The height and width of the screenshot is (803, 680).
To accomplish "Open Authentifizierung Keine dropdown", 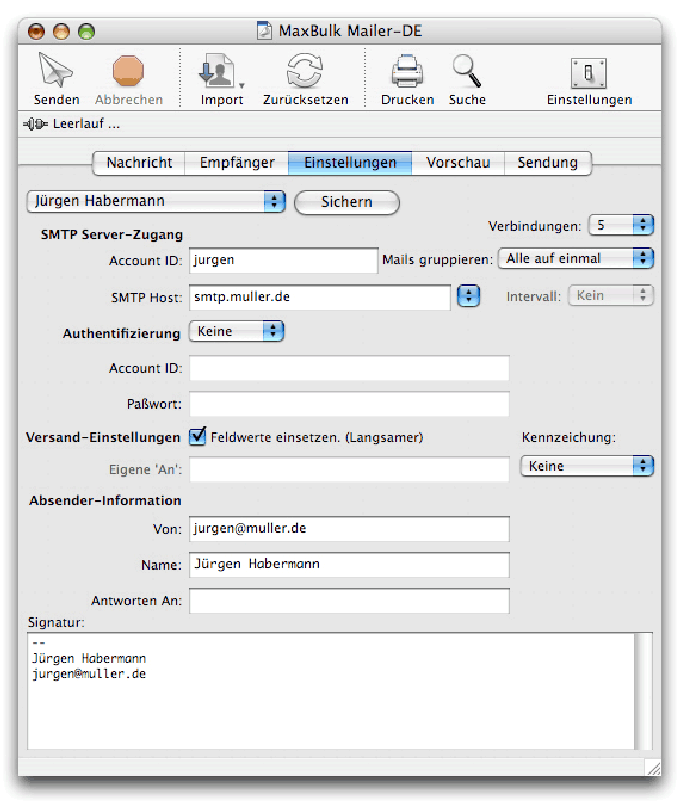I will [x=236, y=331].
